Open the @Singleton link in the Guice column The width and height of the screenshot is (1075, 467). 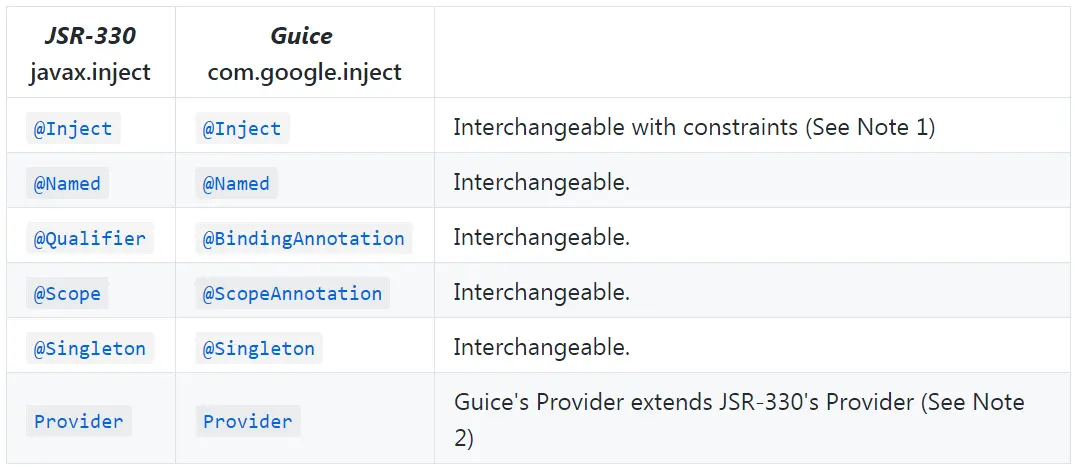(259, 349)
